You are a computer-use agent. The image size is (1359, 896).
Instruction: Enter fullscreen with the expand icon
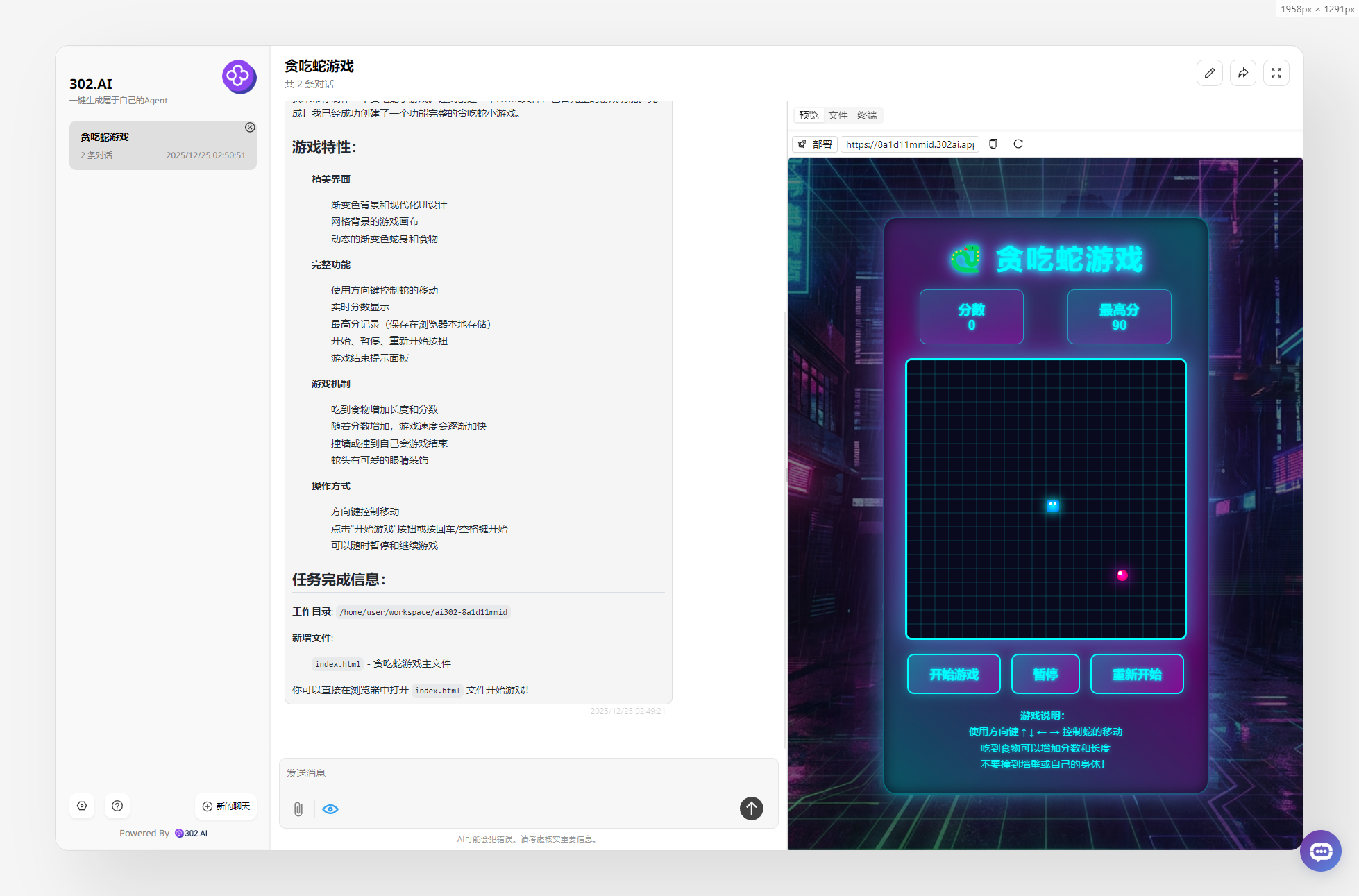pos(1276,73)
